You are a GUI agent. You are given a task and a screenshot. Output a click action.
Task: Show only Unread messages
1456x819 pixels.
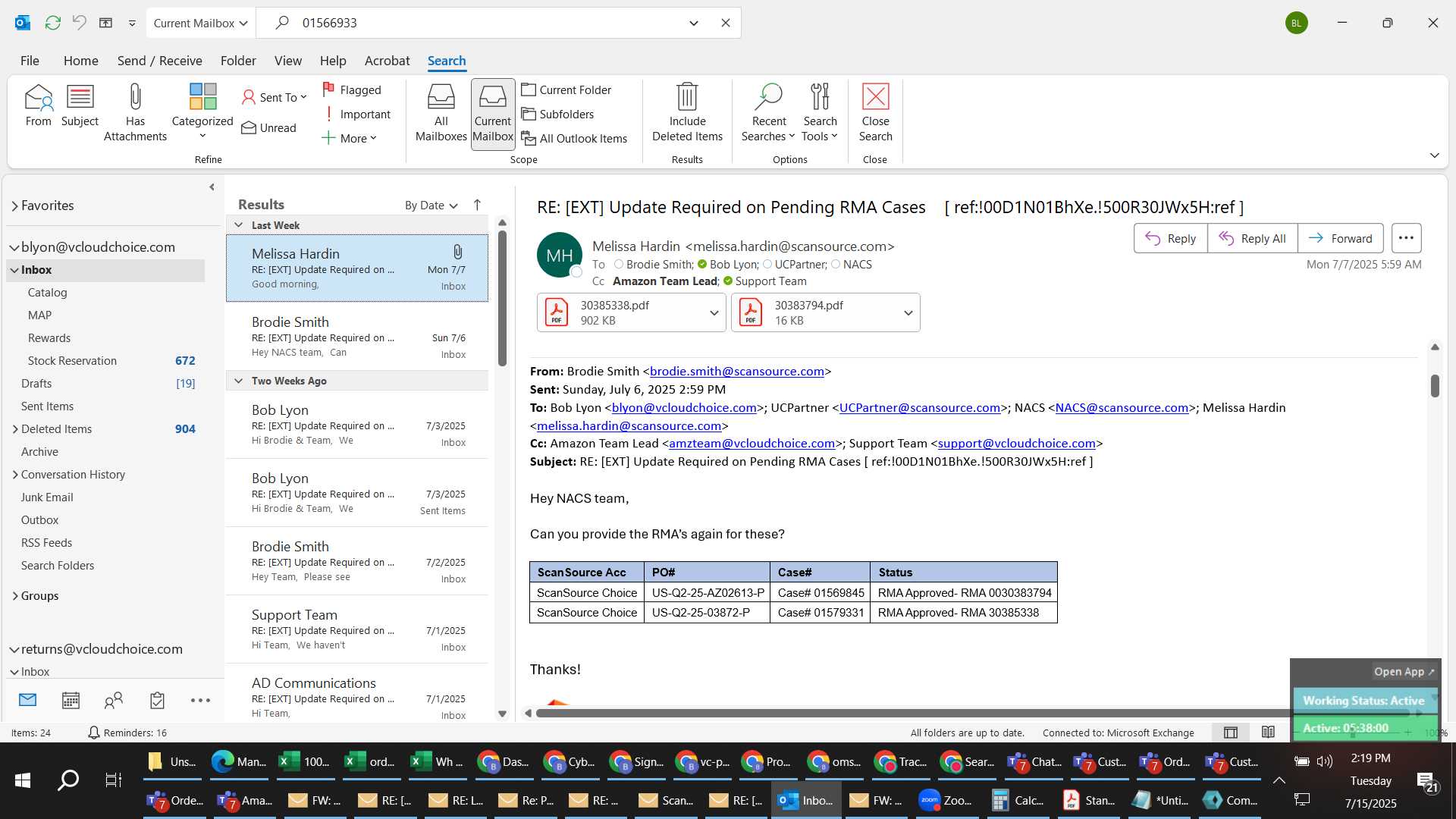pos(269,127)
